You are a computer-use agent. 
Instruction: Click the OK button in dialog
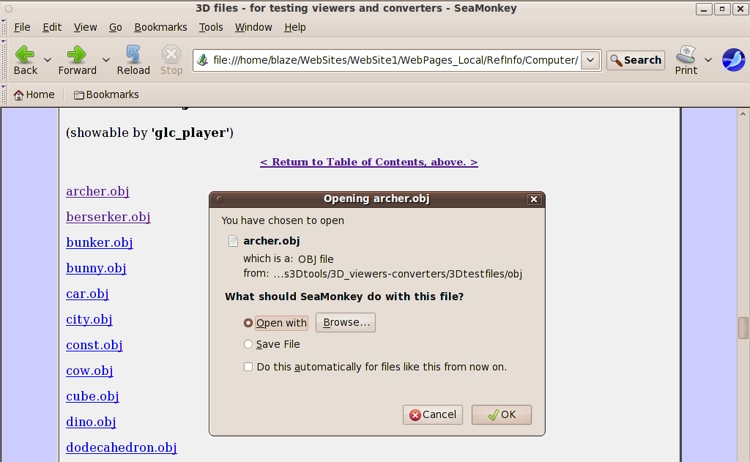point(501,415)
